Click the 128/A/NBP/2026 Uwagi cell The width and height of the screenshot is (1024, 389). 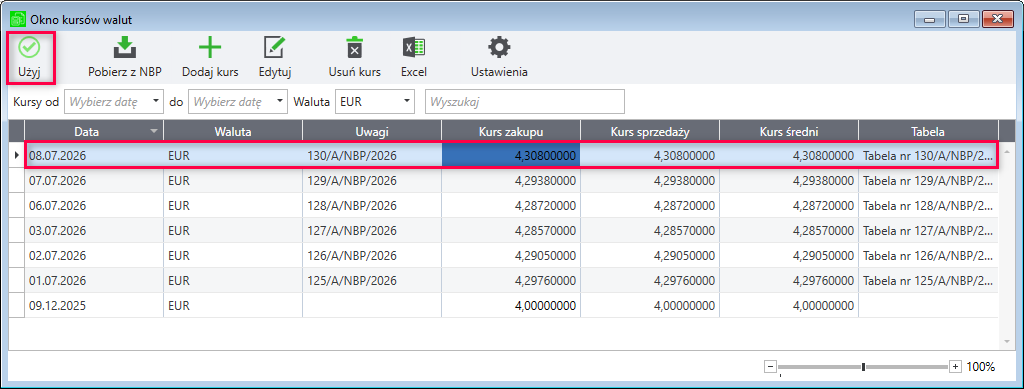point(372,206)
